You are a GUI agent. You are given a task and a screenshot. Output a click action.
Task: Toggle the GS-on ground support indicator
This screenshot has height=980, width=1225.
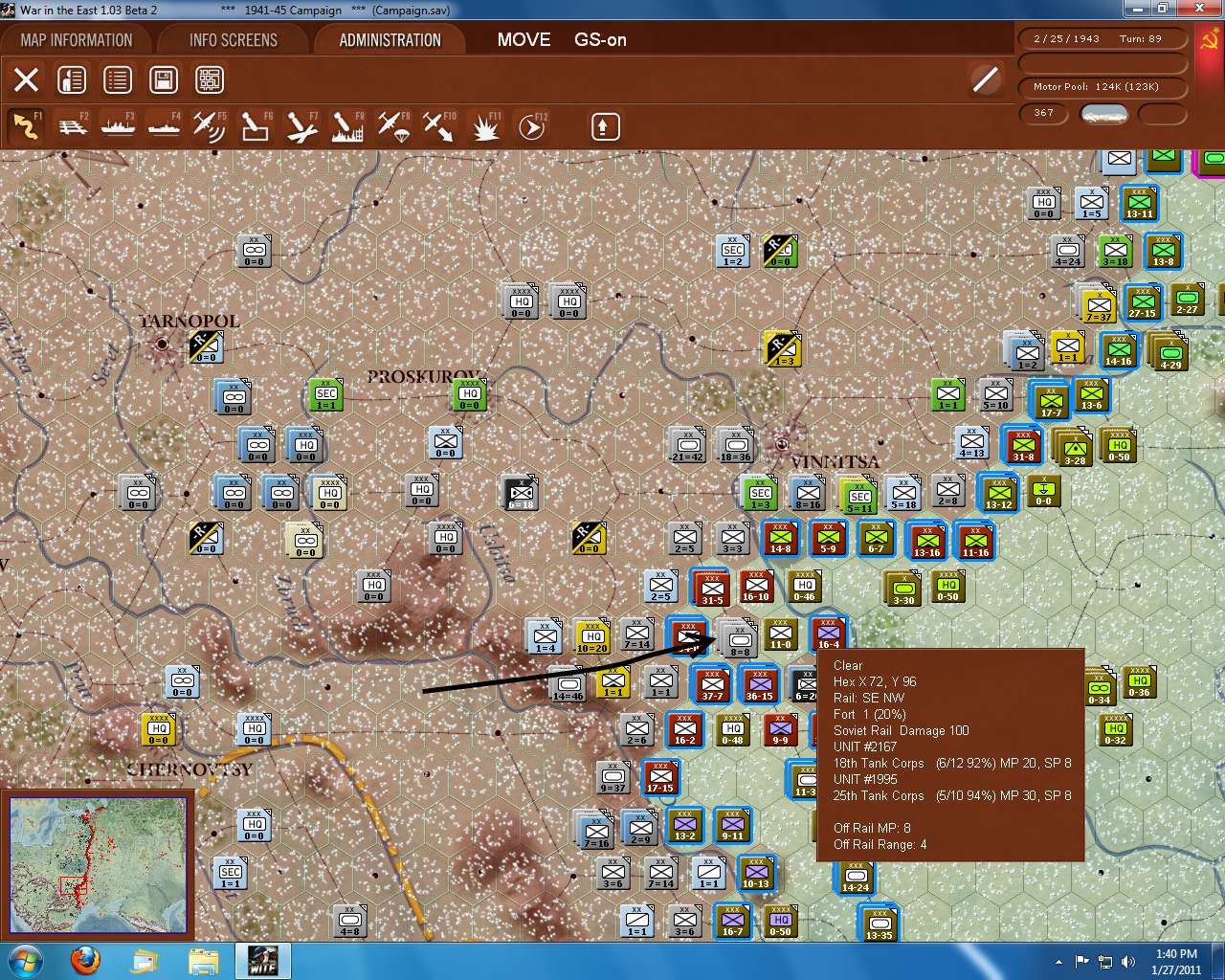coord(600,40)
